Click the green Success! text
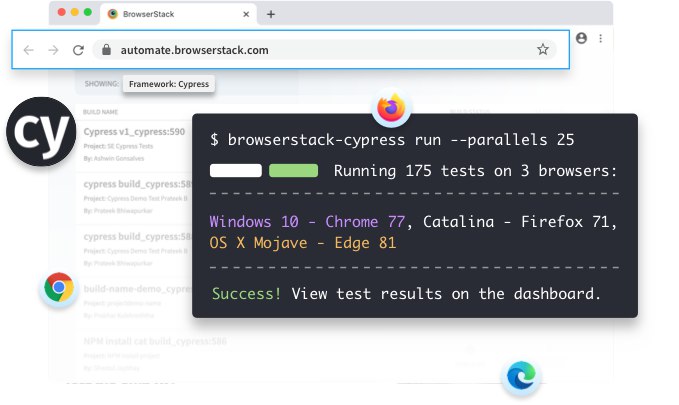679x405 pixels. pos(246,294)
